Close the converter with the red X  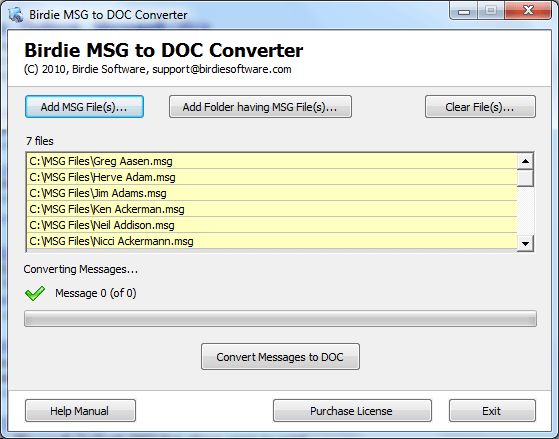528,11
